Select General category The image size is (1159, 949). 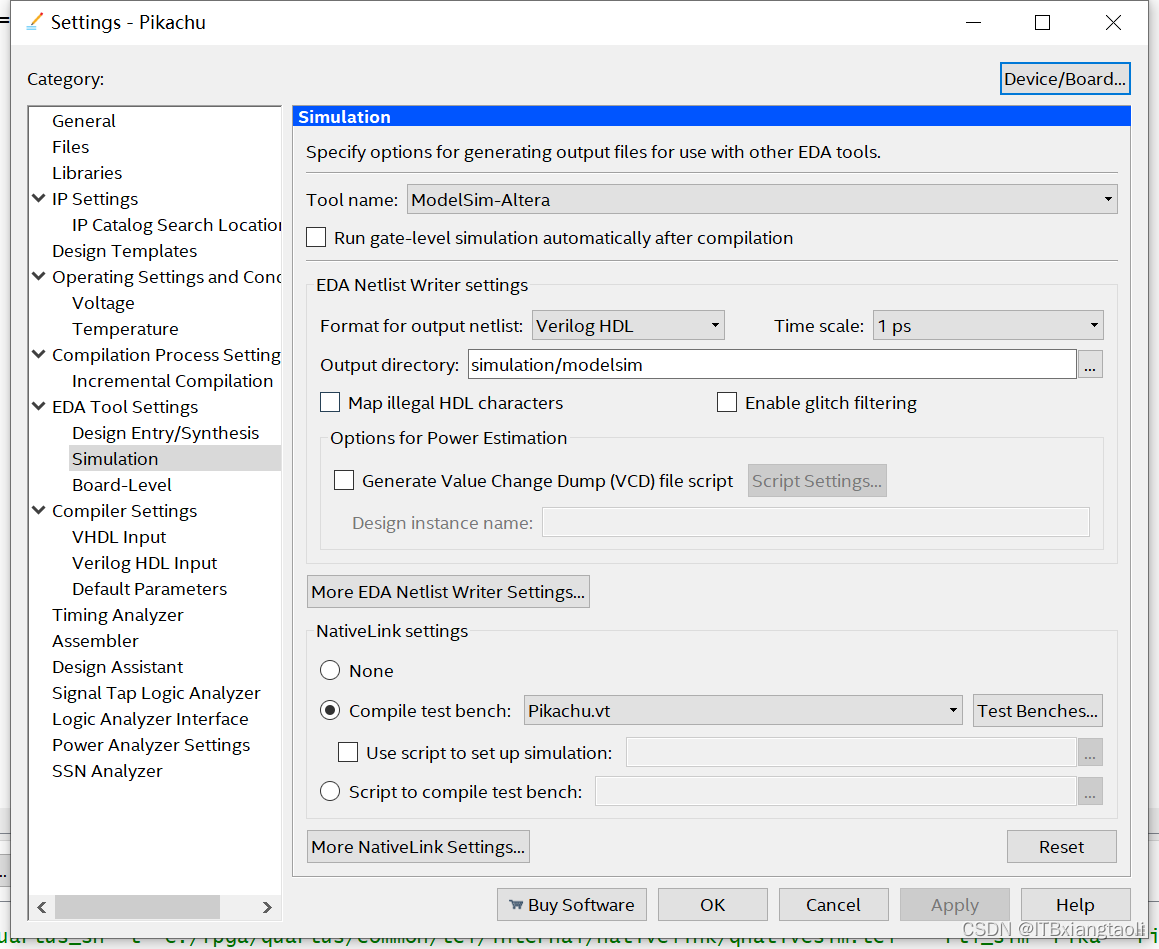(x=84, y=121)
